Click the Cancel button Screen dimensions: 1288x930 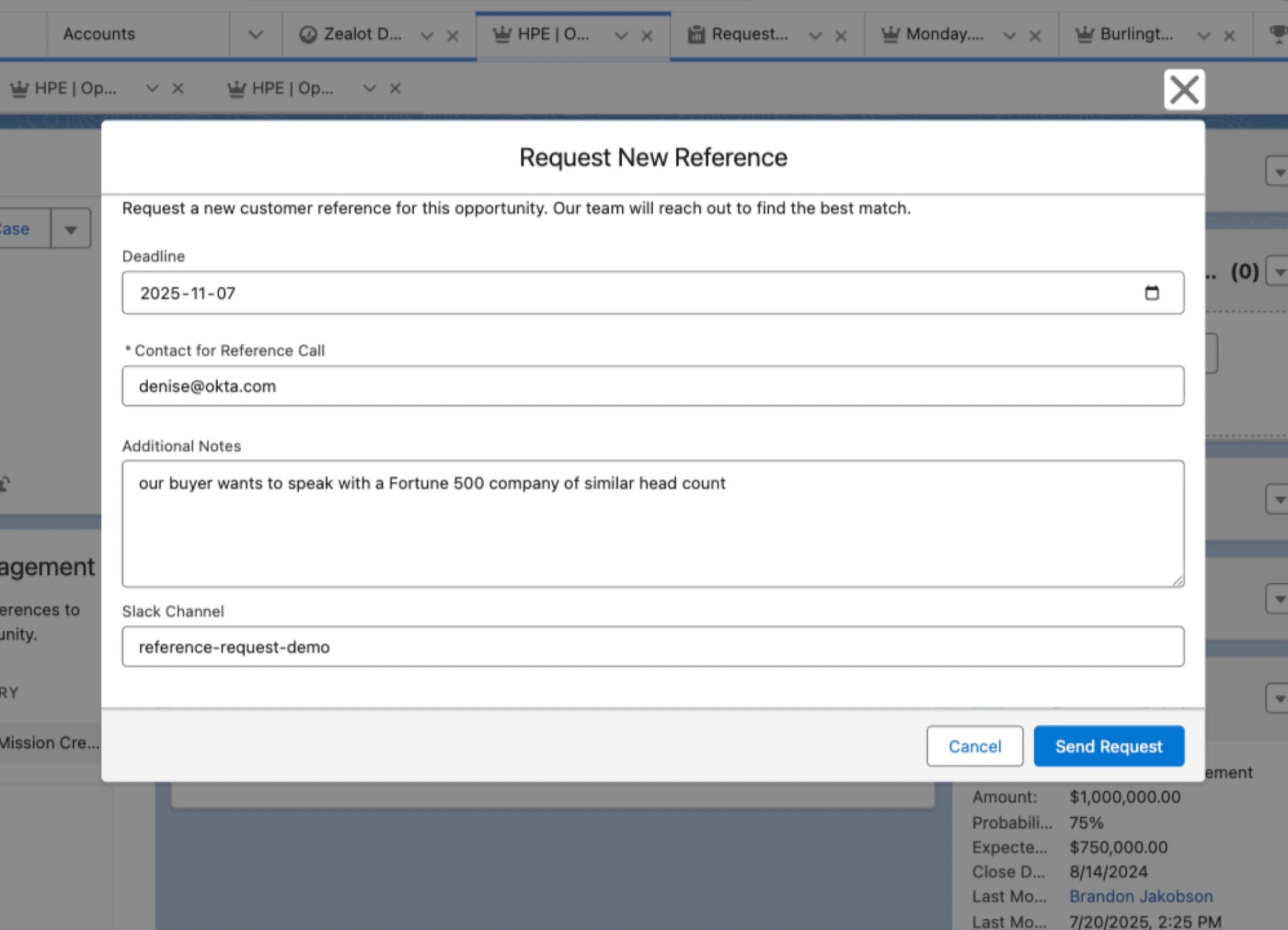[x=974, y=746]
